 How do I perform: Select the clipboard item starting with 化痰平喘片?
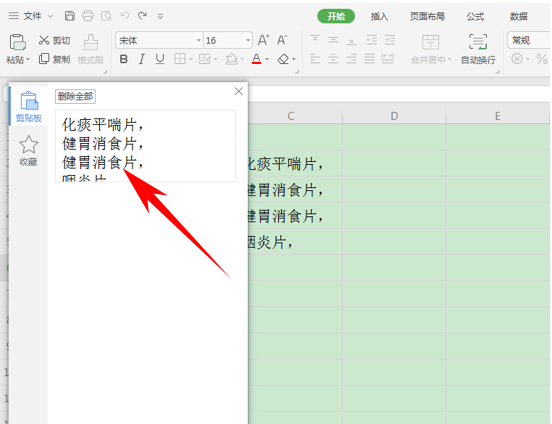[x=145, y=146]
